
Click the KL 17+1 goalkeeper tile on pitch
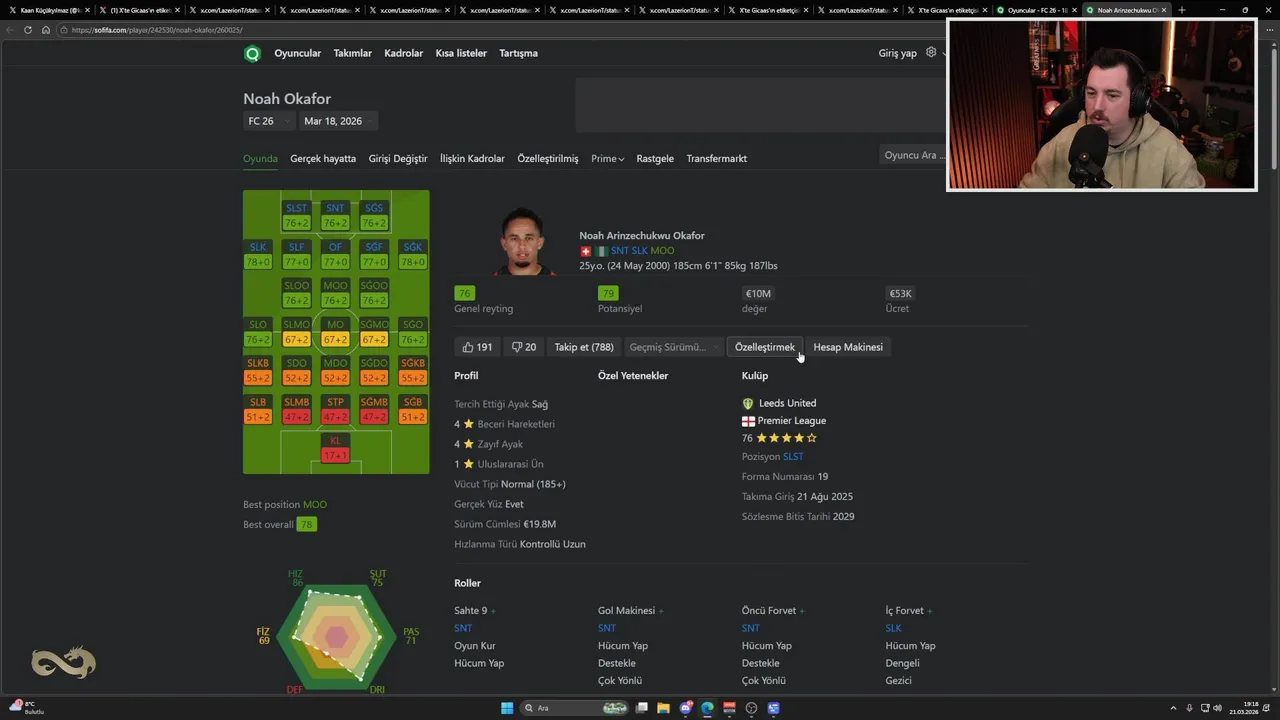(x=335, y=448)
